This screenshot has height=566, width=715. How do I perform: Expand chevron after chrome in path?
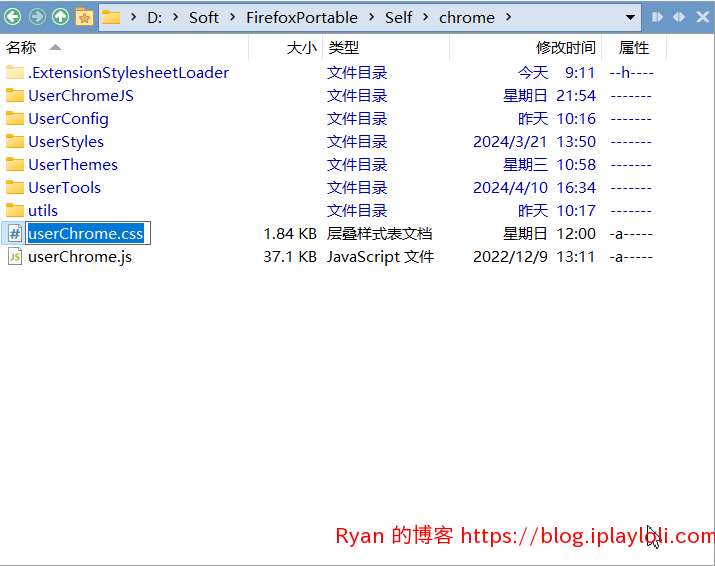[508, 17]
